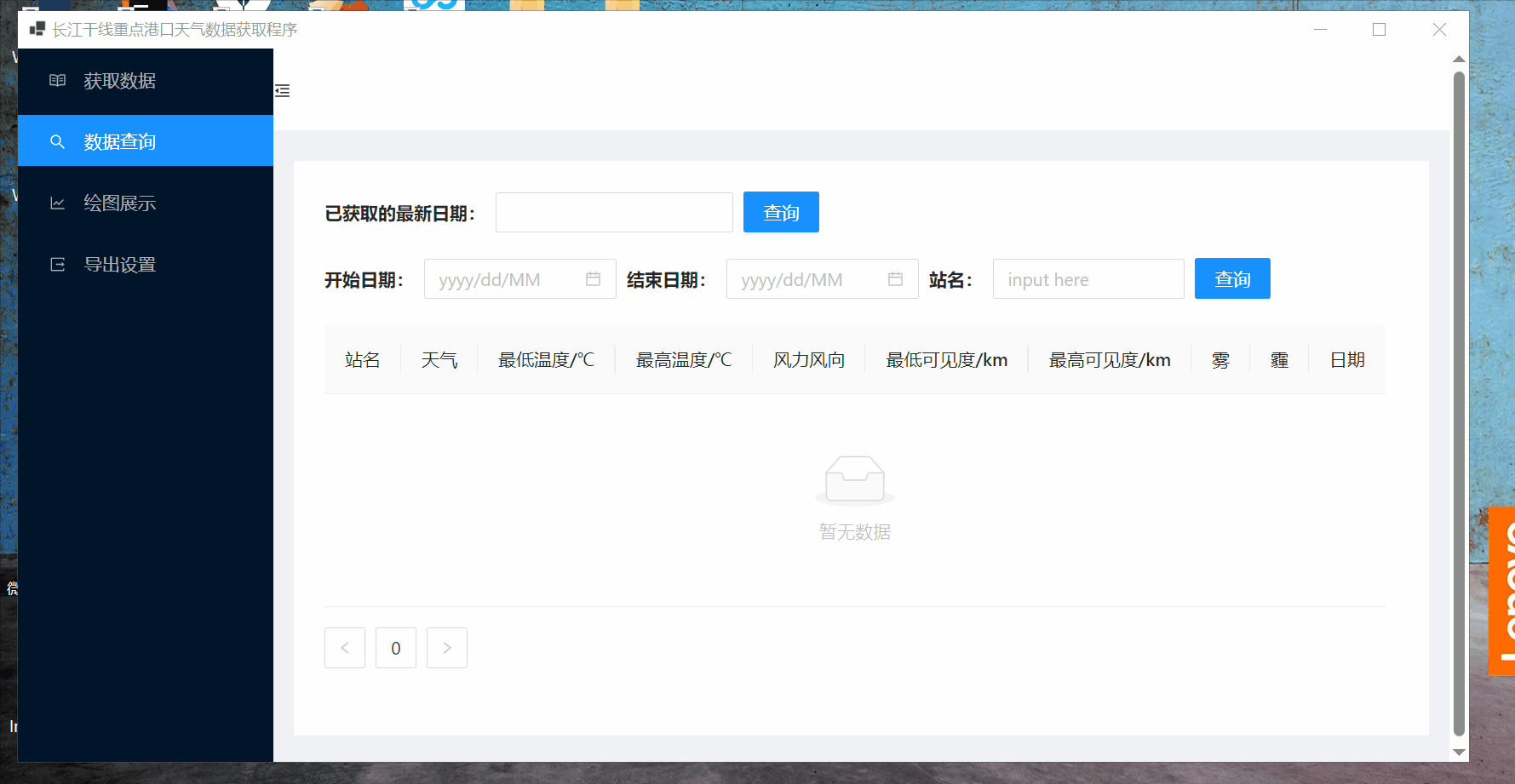Collapse the sidebar with the hamburger icon
This screenshot has height=784, width=1515.
(283, 90)
